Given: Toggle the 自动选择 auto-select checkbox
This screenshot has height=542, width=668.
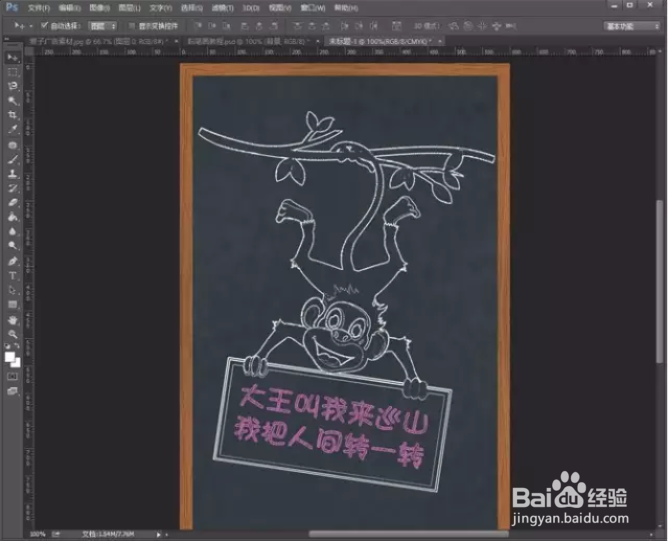Looking at the screenshot, I should pos(44,26).
